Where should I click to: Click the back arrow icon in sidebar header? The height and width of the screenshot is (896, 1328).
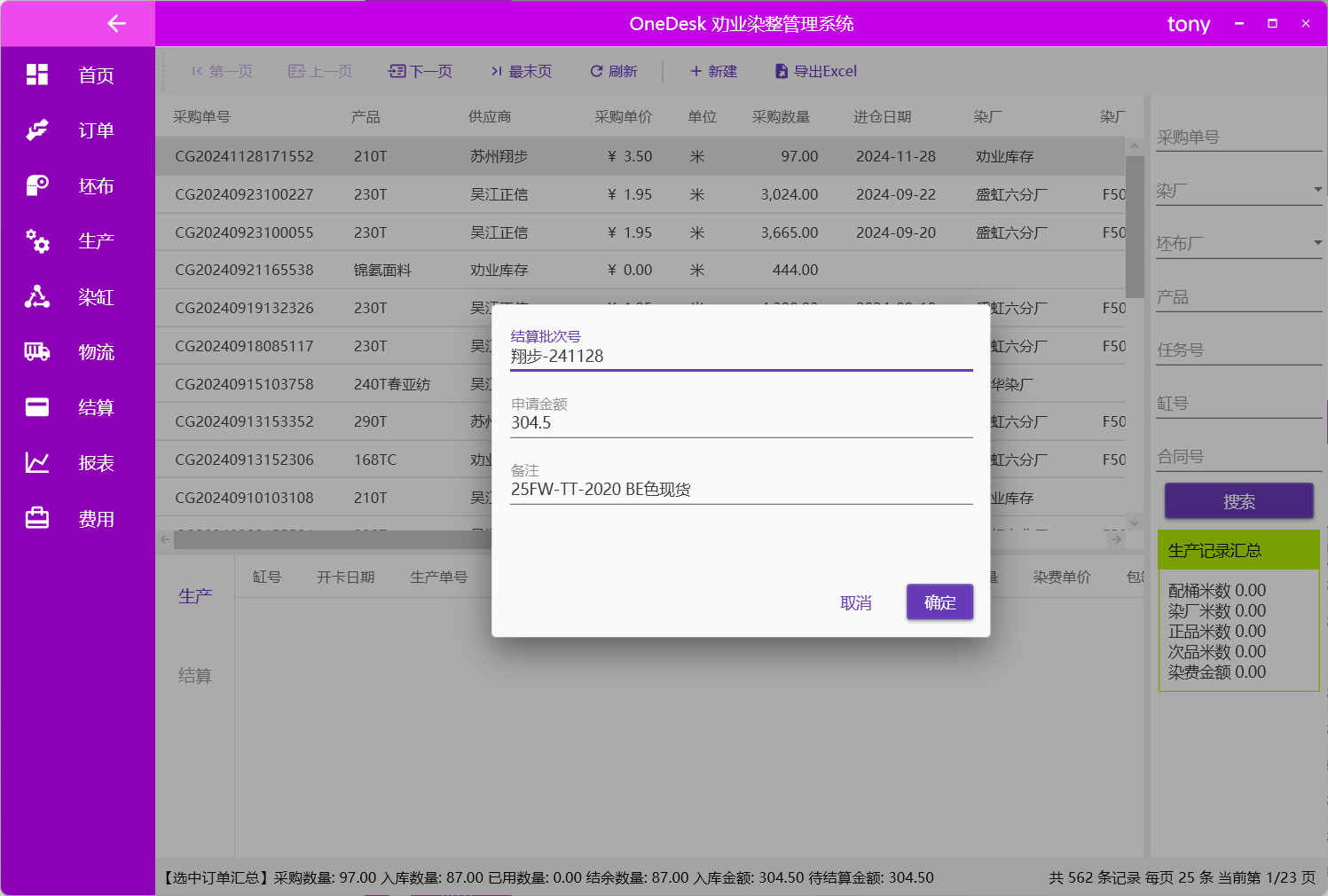click(x=116, y=24)
